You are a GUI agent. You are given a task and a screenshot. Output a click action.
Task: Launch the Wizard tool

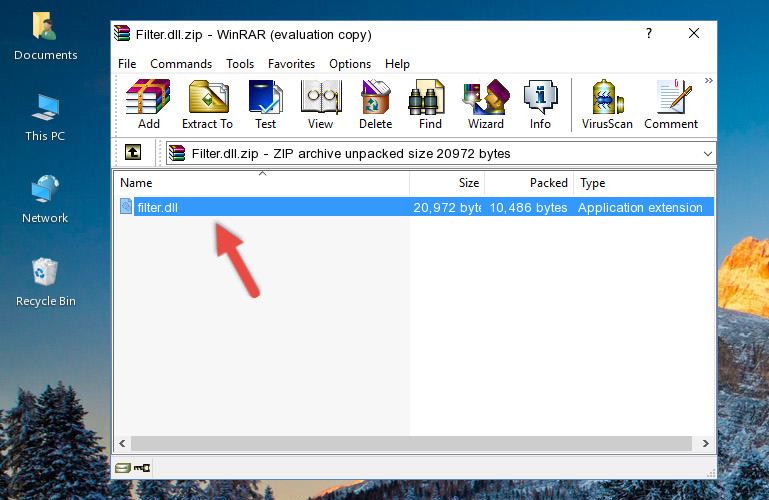(x=486, y=104)
